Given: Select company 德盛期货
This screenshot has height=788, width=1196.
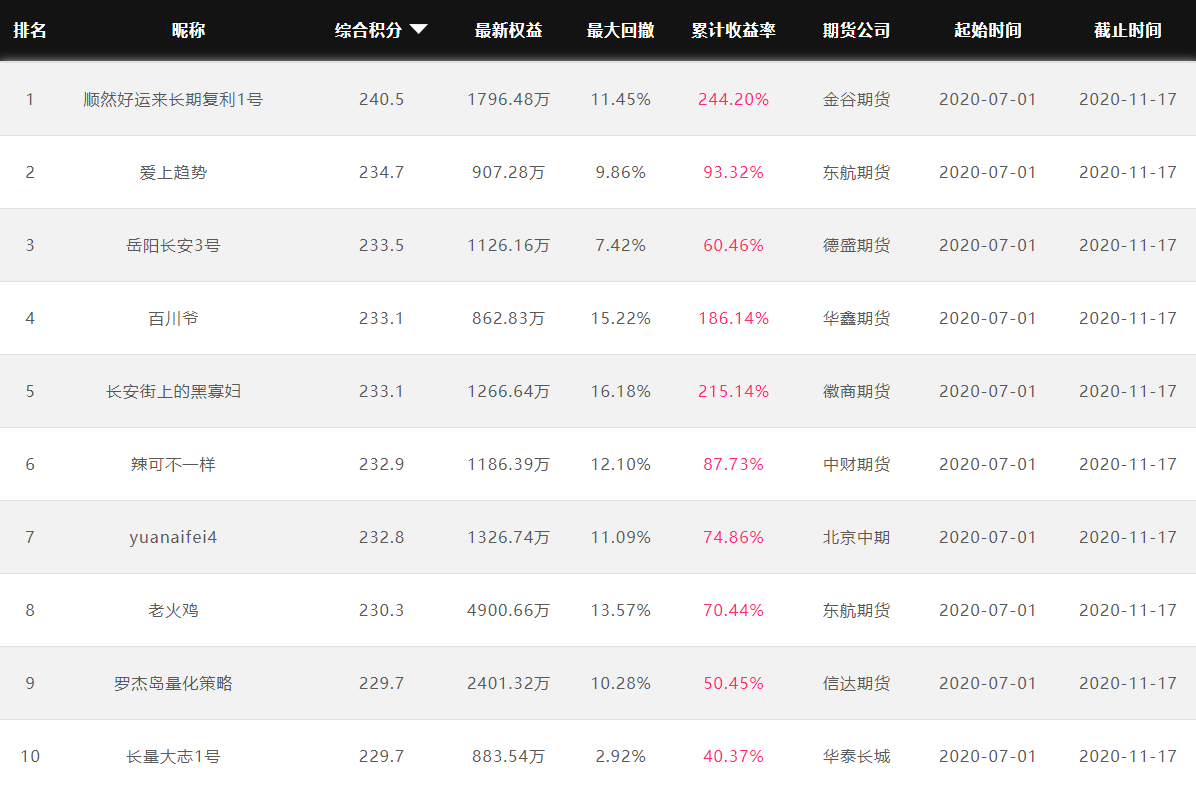Looking at the screenshot, I should pyautogui.click(x=856, y=246).
